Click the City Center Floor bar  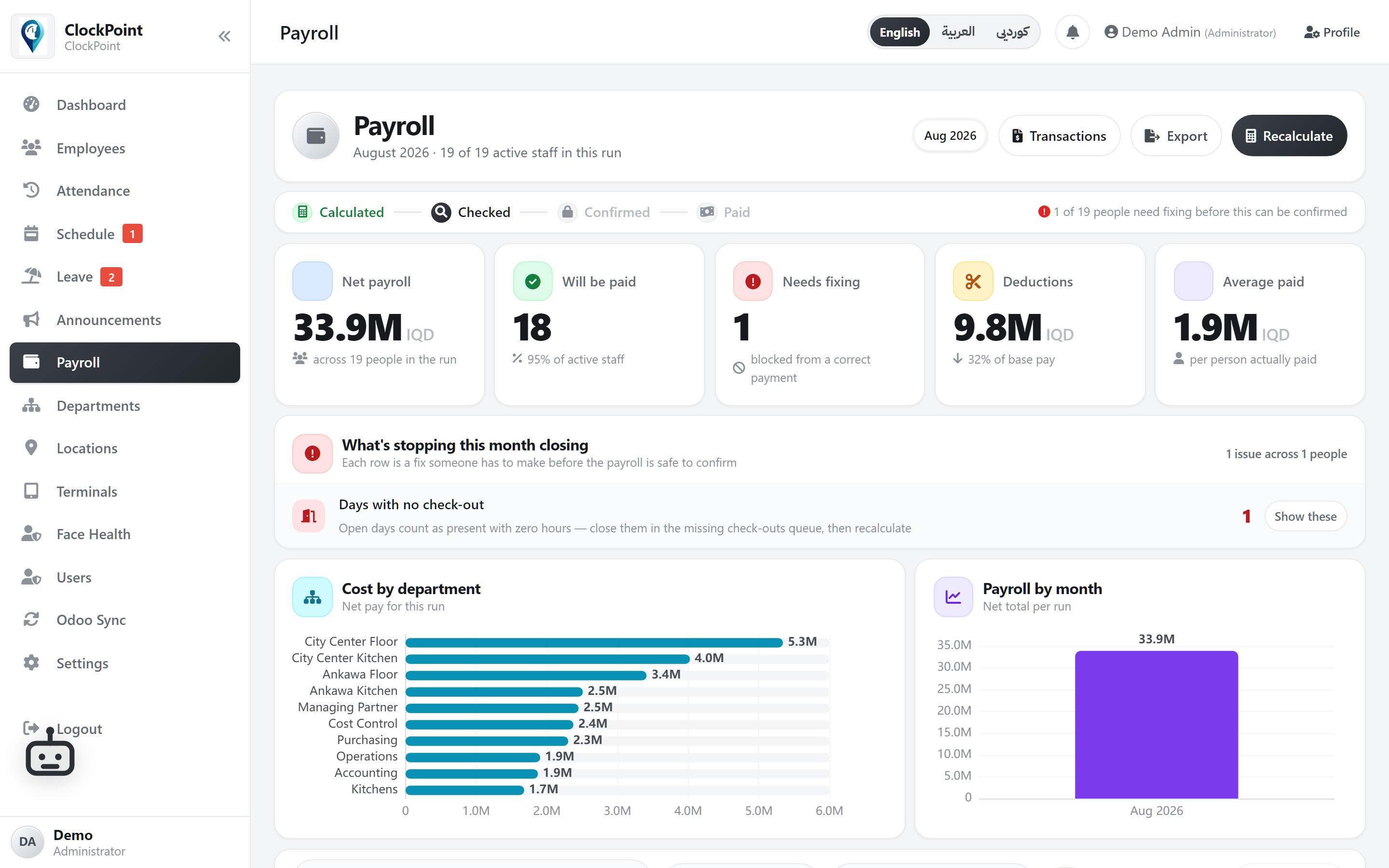(594, 642)
